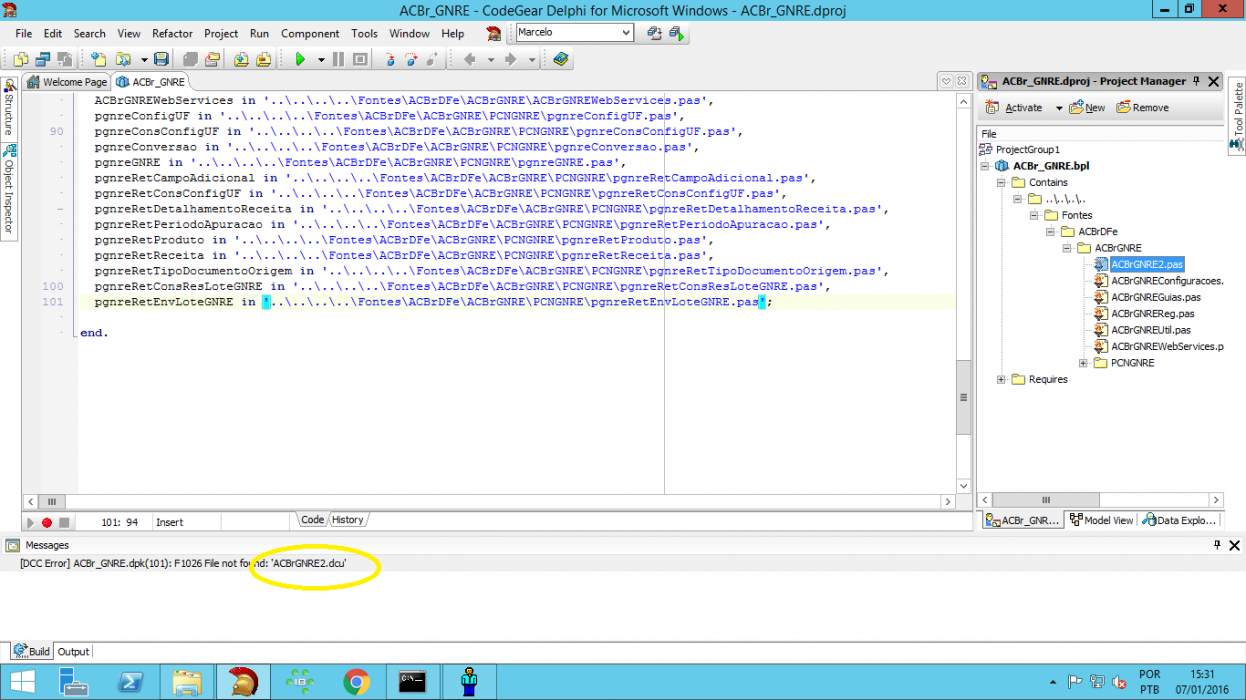Viewport: 1246px width, 700px height.
Task: Click the Save file floppy icon
Action: tap(161, 59)
